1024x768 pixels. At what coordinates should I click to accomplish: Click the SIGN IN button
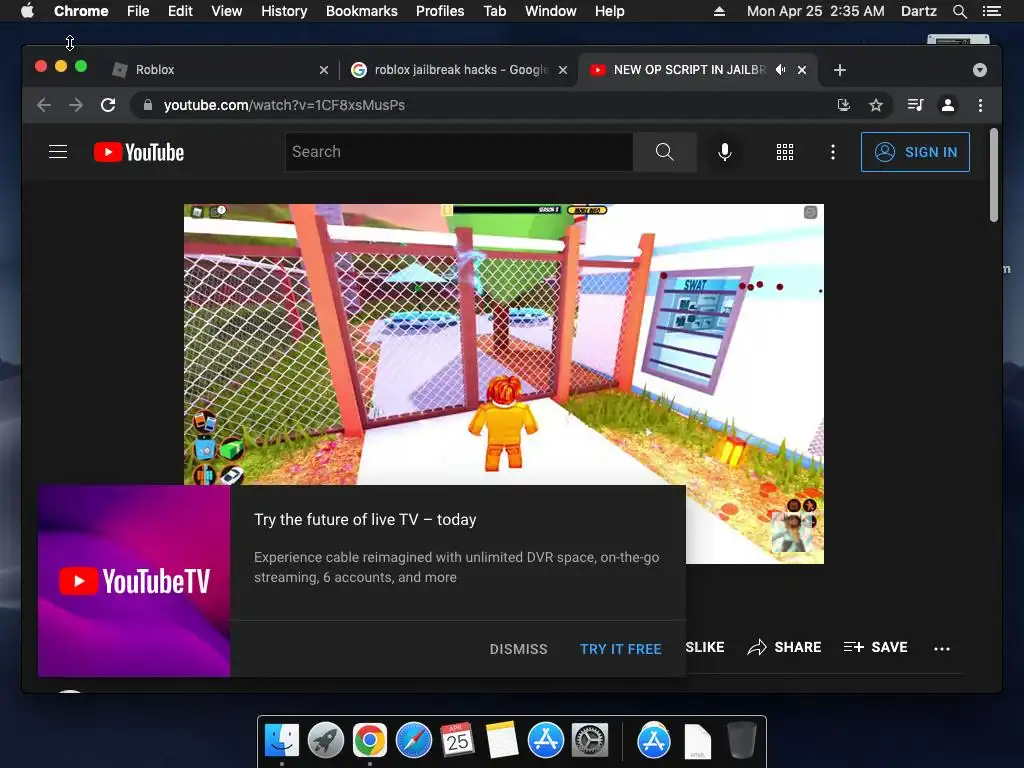pyautogui.click(x=915, y=152)
